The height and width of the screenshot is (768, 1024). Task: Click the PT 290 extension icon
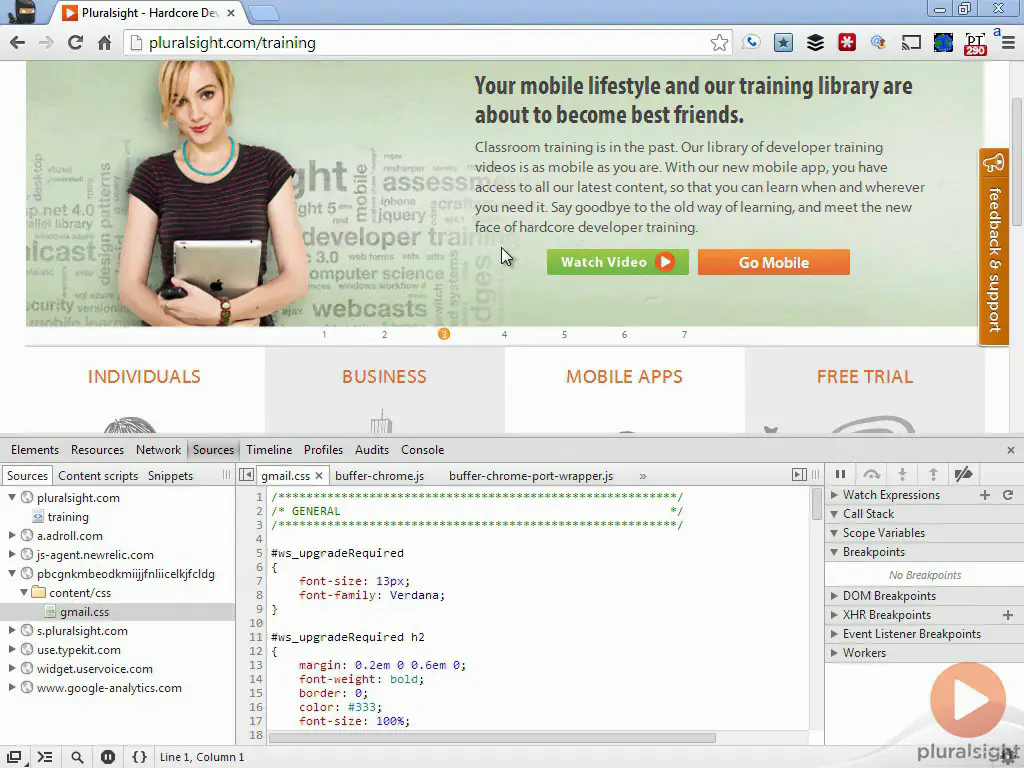pos(975,44)
